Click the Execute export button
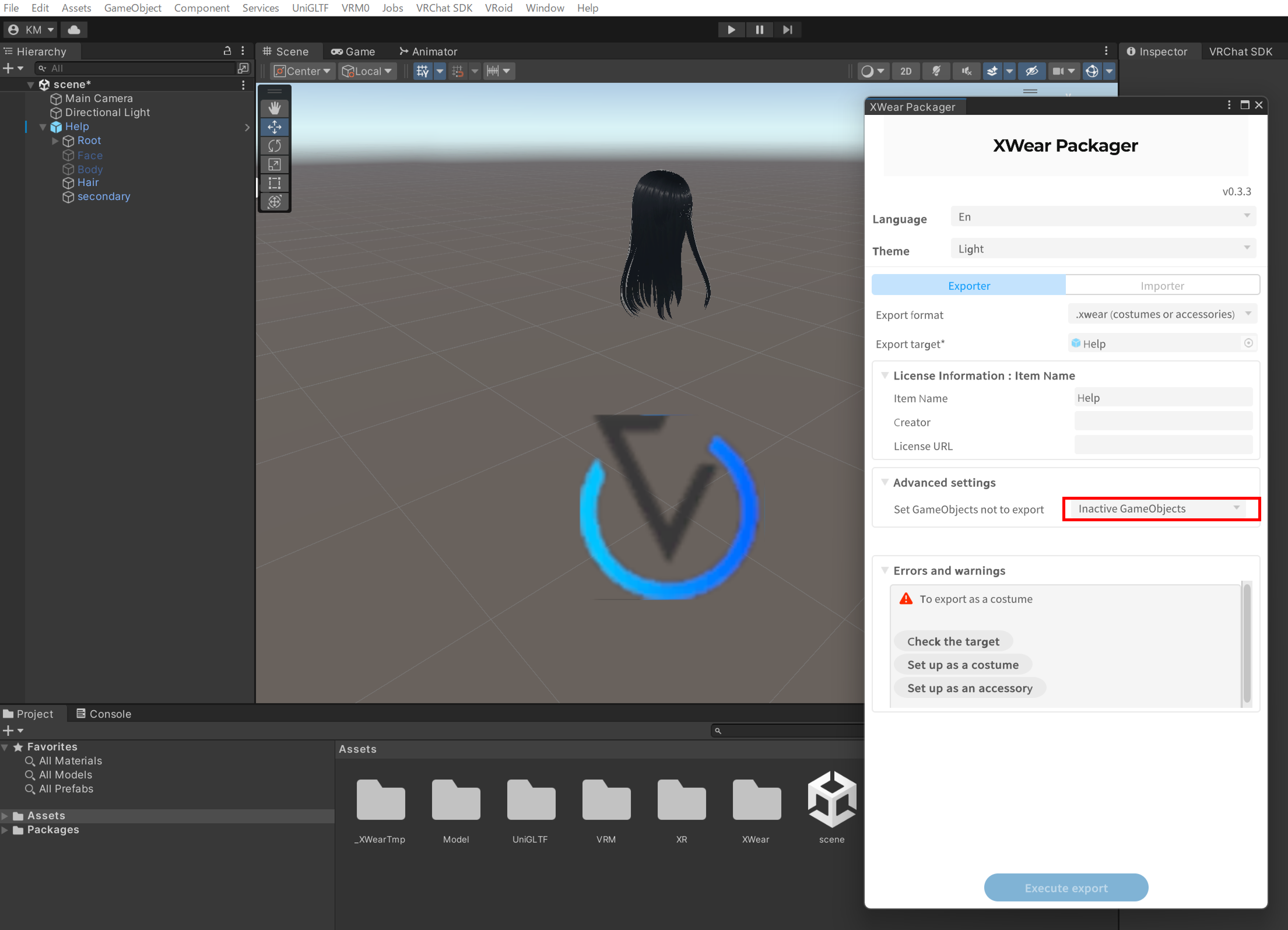Viewport: 1288px width, 930px height. (x=1065, y=887)
